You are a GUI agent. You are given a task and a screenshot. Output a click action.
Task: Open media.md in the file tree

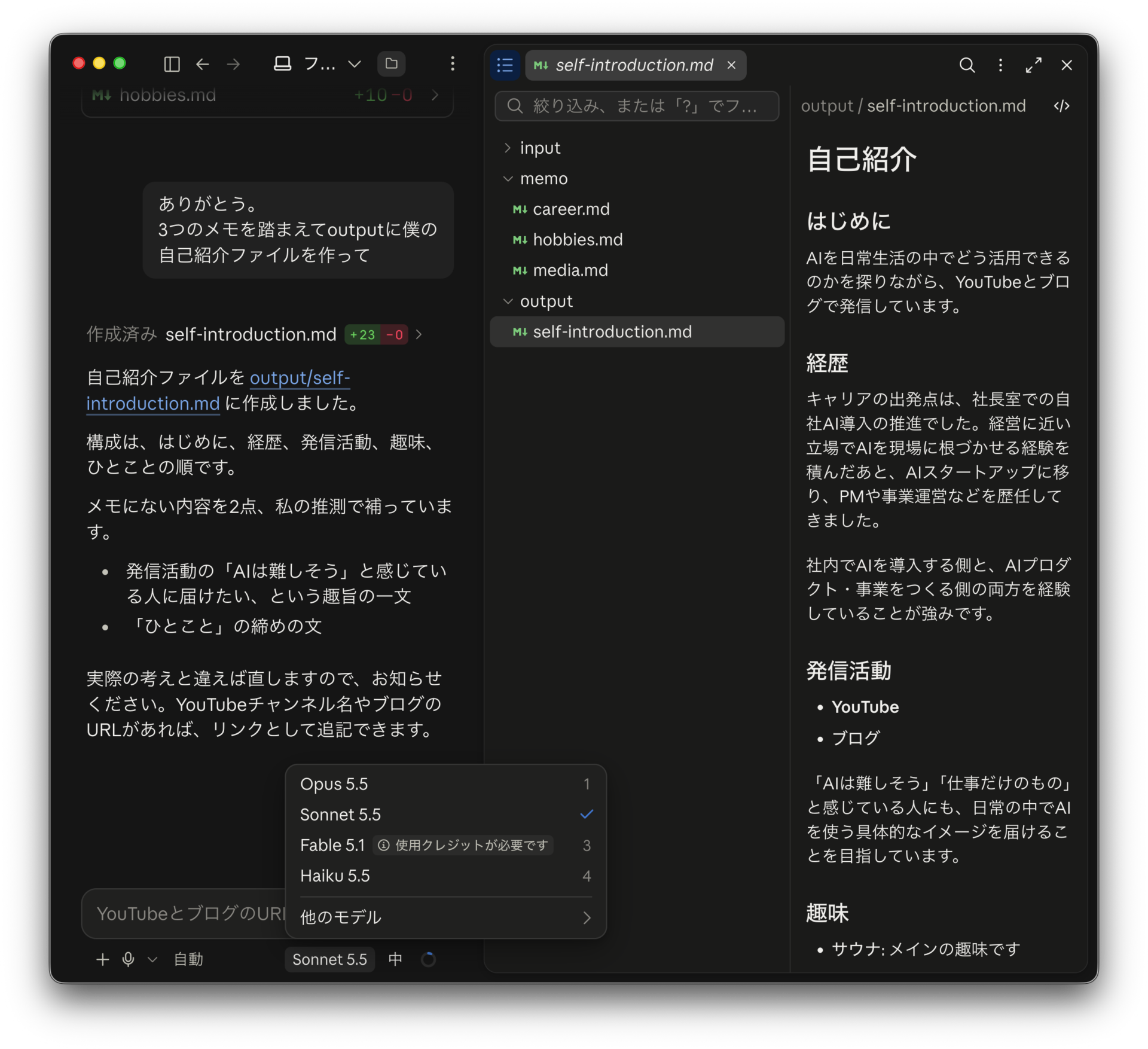(x=637, y=270)
